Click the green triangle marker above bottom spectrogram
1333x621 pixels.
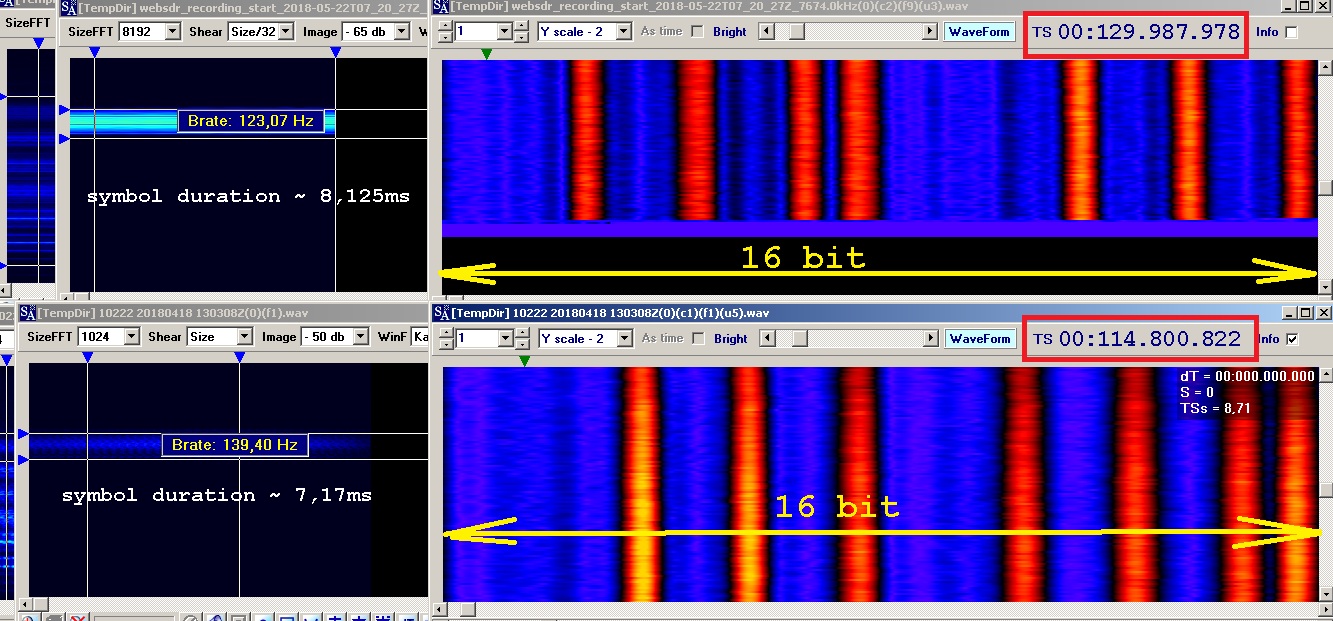524,361
